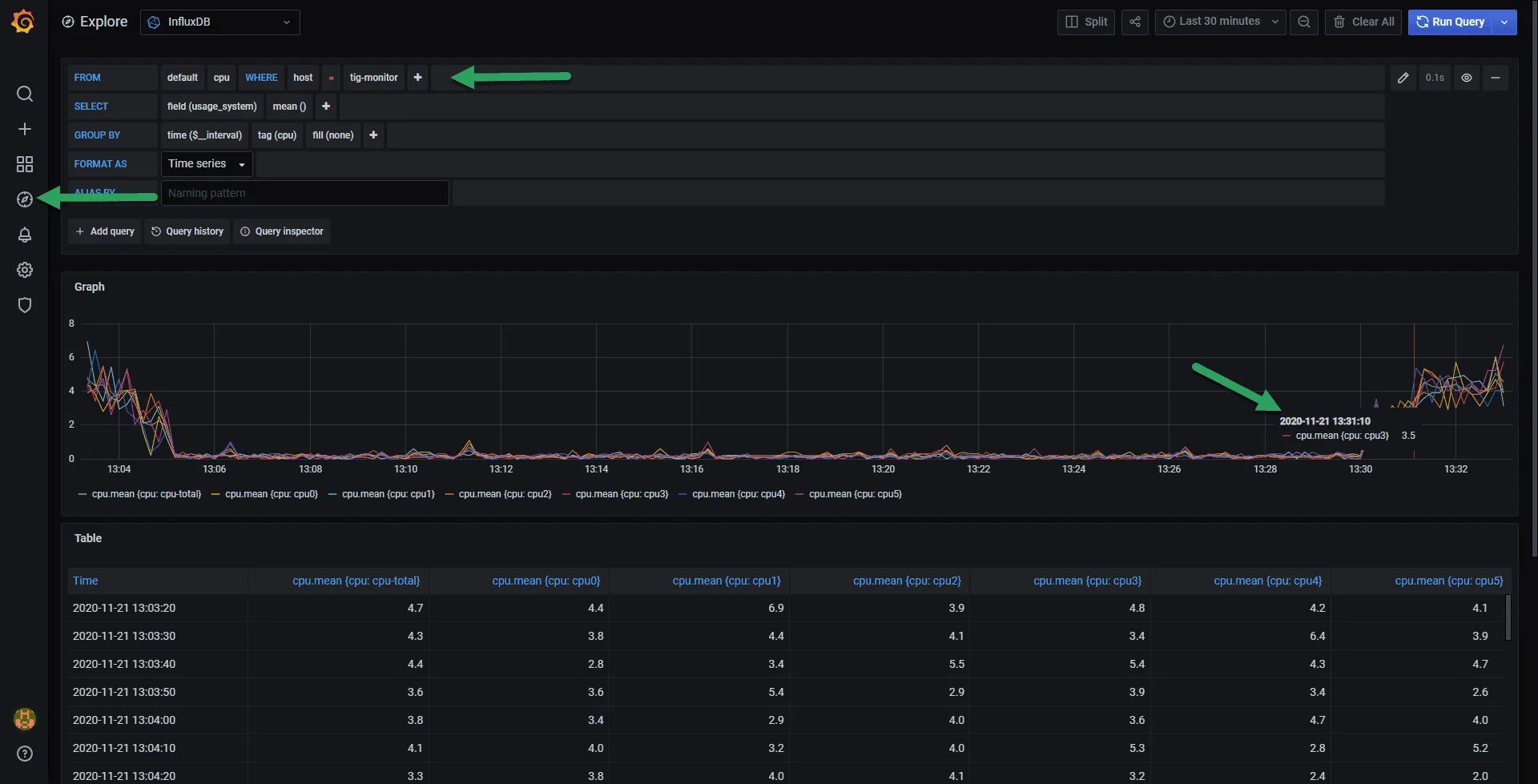Click the table vertical scrollbar

pos(1508,617)
